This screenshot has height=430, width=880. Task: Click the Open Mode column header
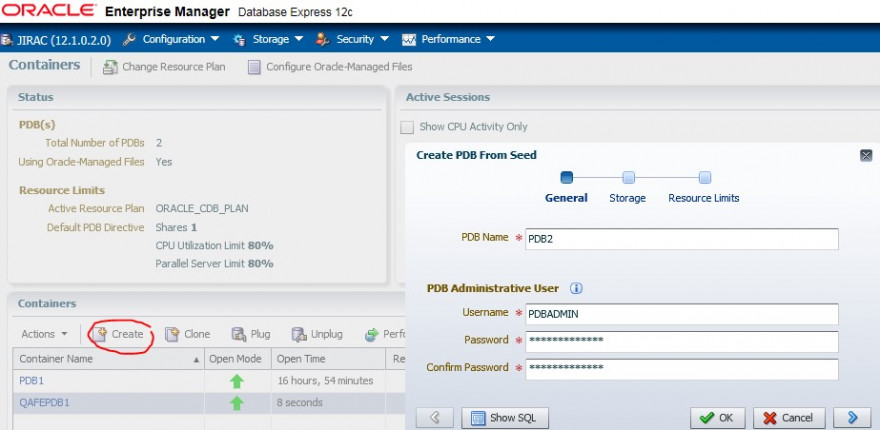(235, 359)
